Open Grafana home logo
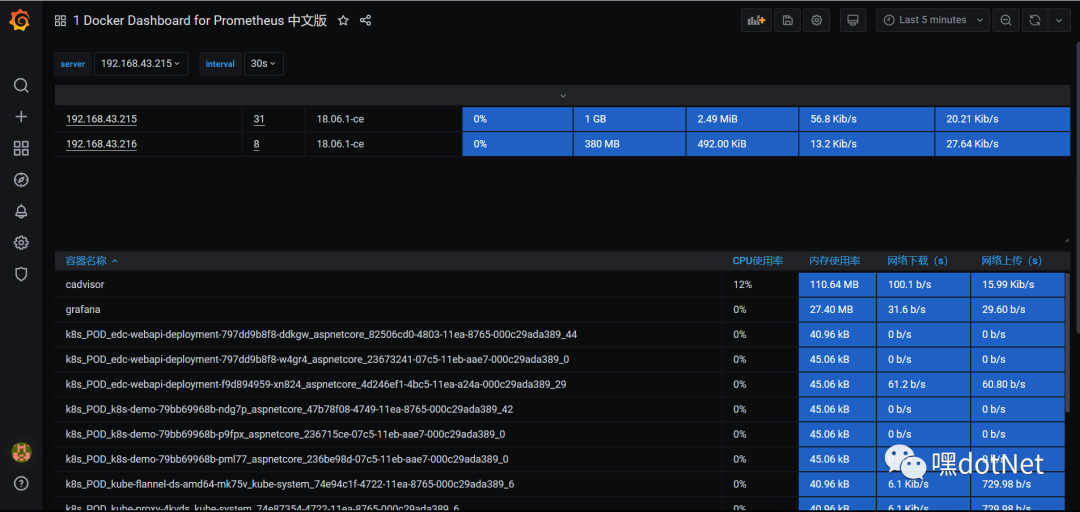The image size is (1080, 512). click(20, 21)
